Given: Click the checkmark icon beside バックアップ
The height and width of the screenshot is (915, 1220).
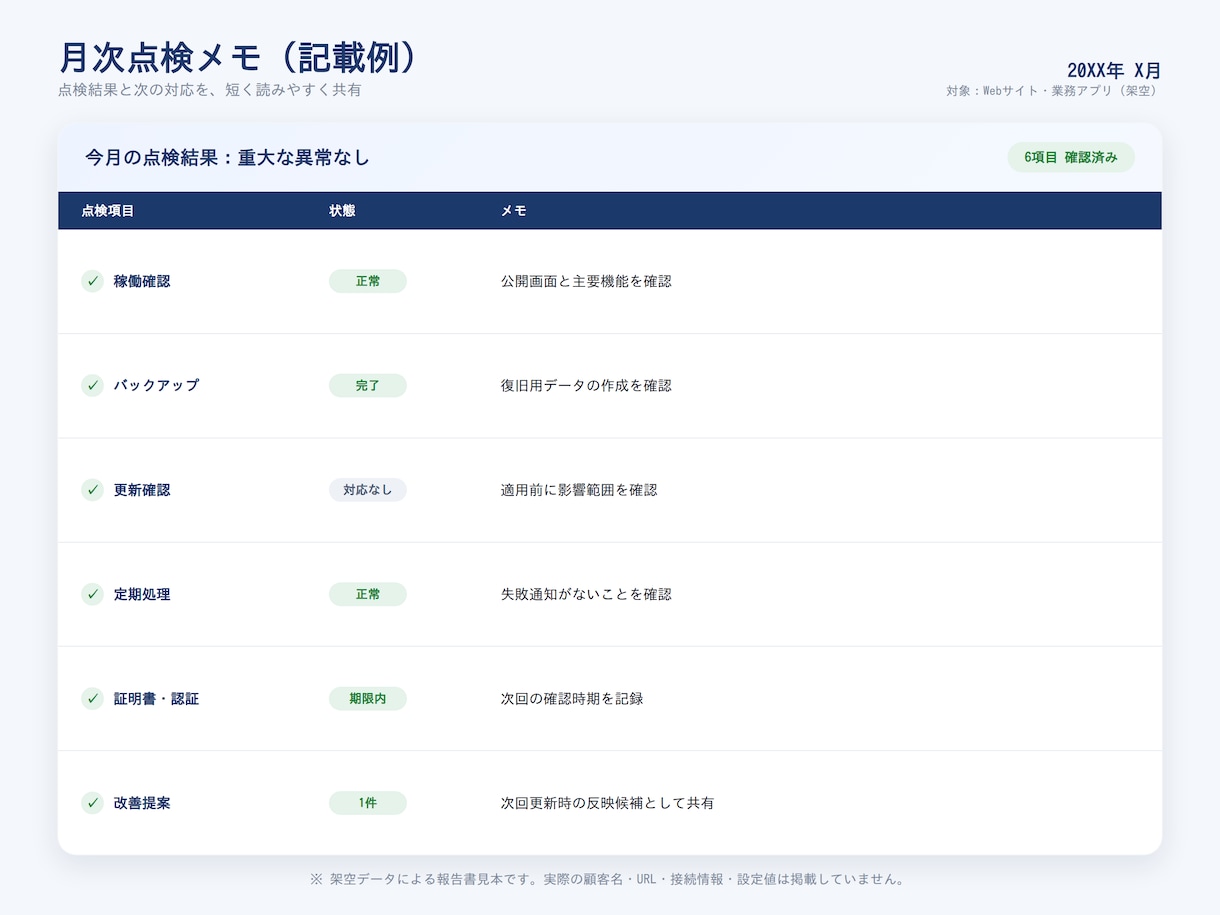Looking at the screenshot, I should [x=93, y=385].
